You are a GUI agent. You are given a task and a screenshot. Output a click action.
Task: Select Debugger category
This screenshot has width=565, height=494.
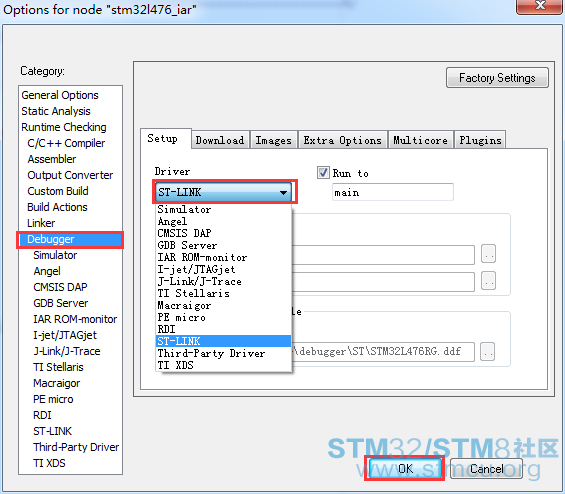(70, 239)
